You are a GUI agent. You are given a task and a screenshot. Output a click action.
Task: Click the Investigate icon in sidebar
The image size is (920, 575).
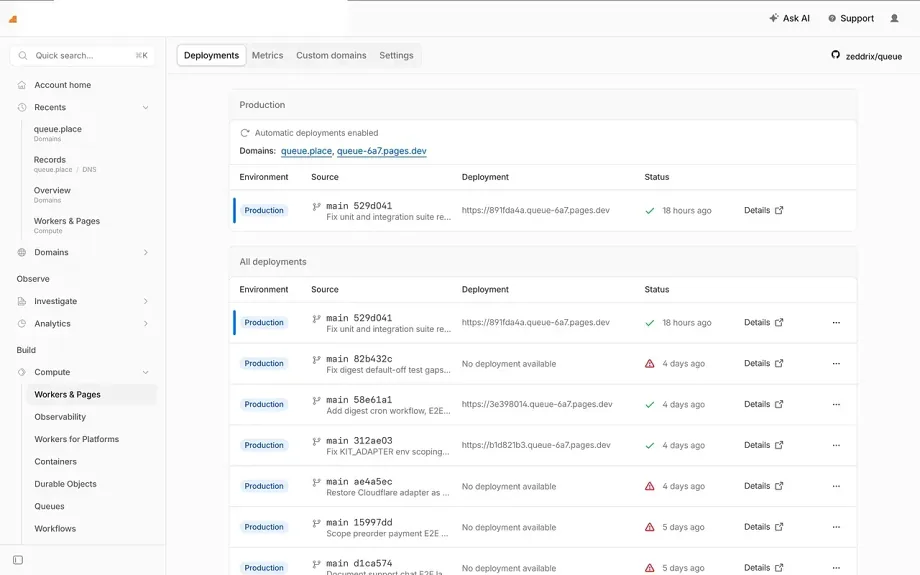(22, 301)
